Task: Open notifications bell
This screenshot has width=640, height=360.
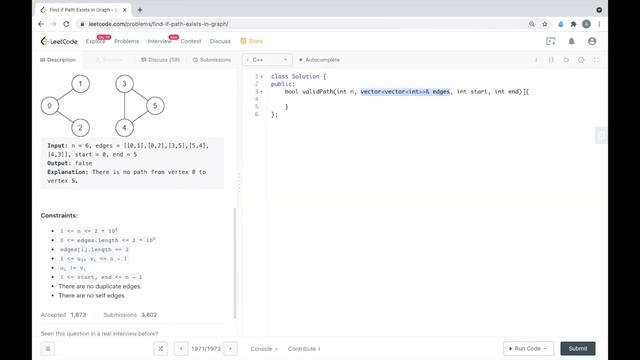Action: coord(571,41)
